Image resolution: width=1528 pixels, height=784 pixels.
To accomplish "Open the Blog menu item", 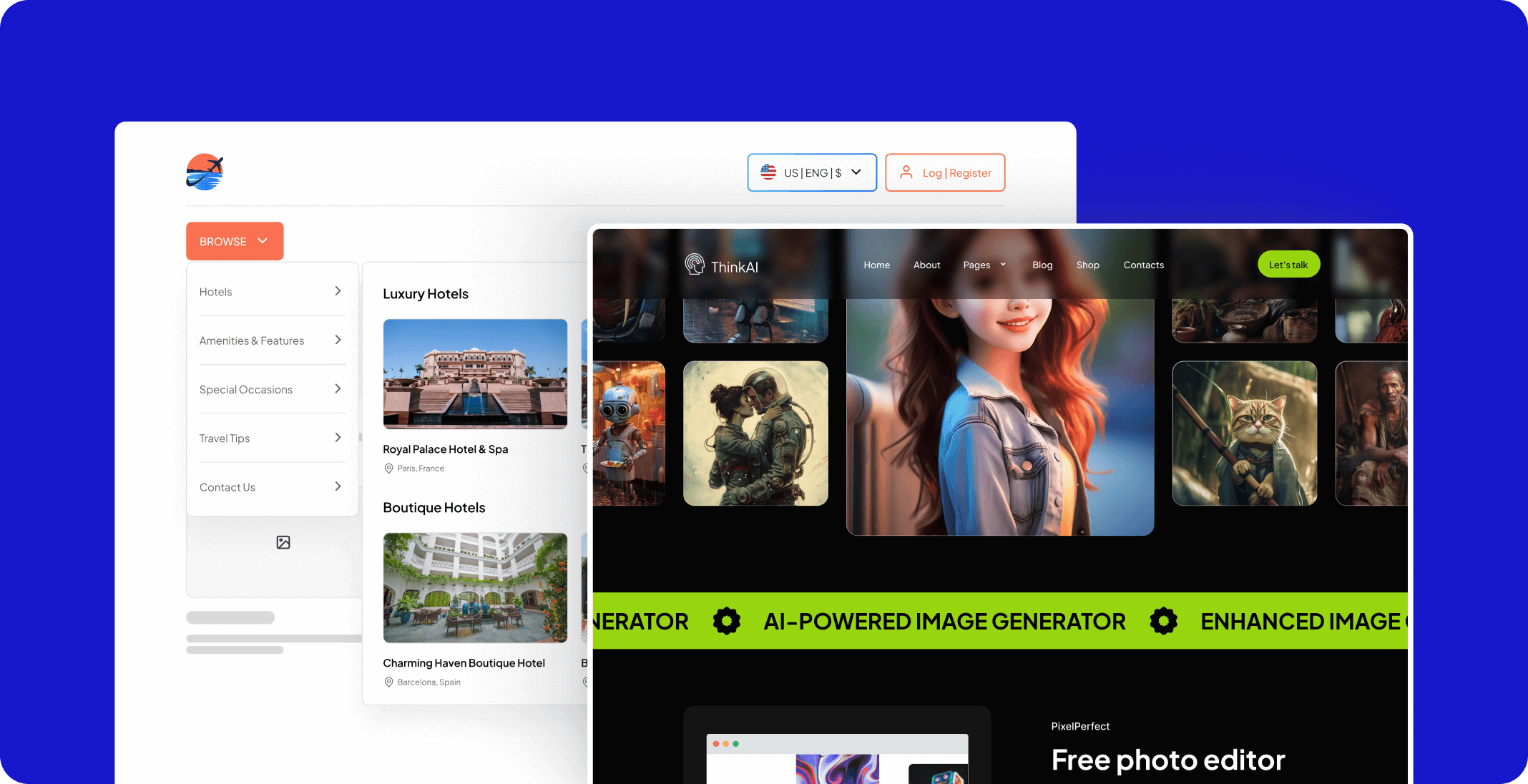I will (x=1042, y=265).
